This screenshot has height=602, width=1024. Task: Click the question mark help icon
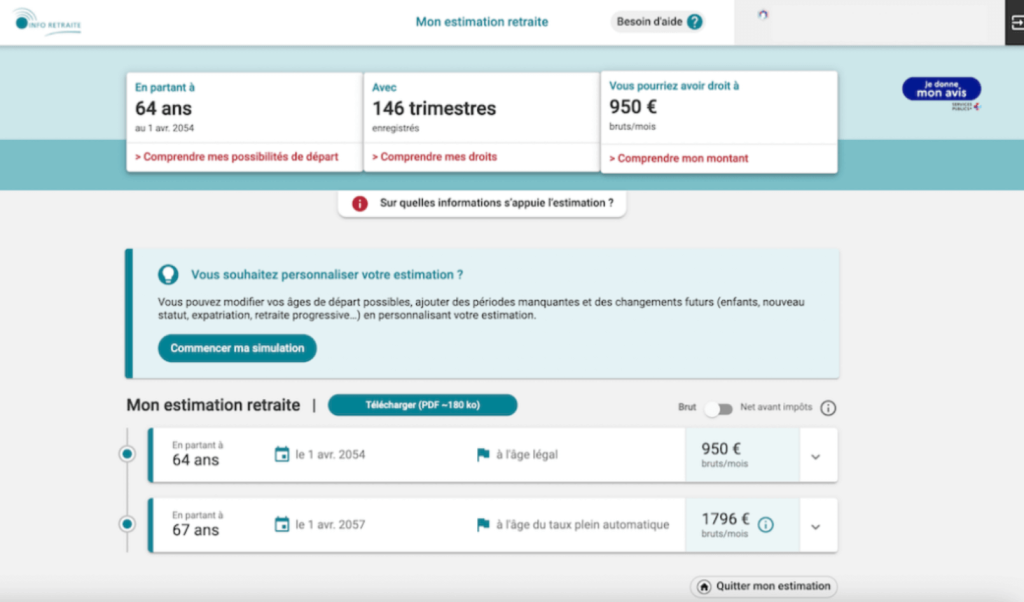(695, 22)
